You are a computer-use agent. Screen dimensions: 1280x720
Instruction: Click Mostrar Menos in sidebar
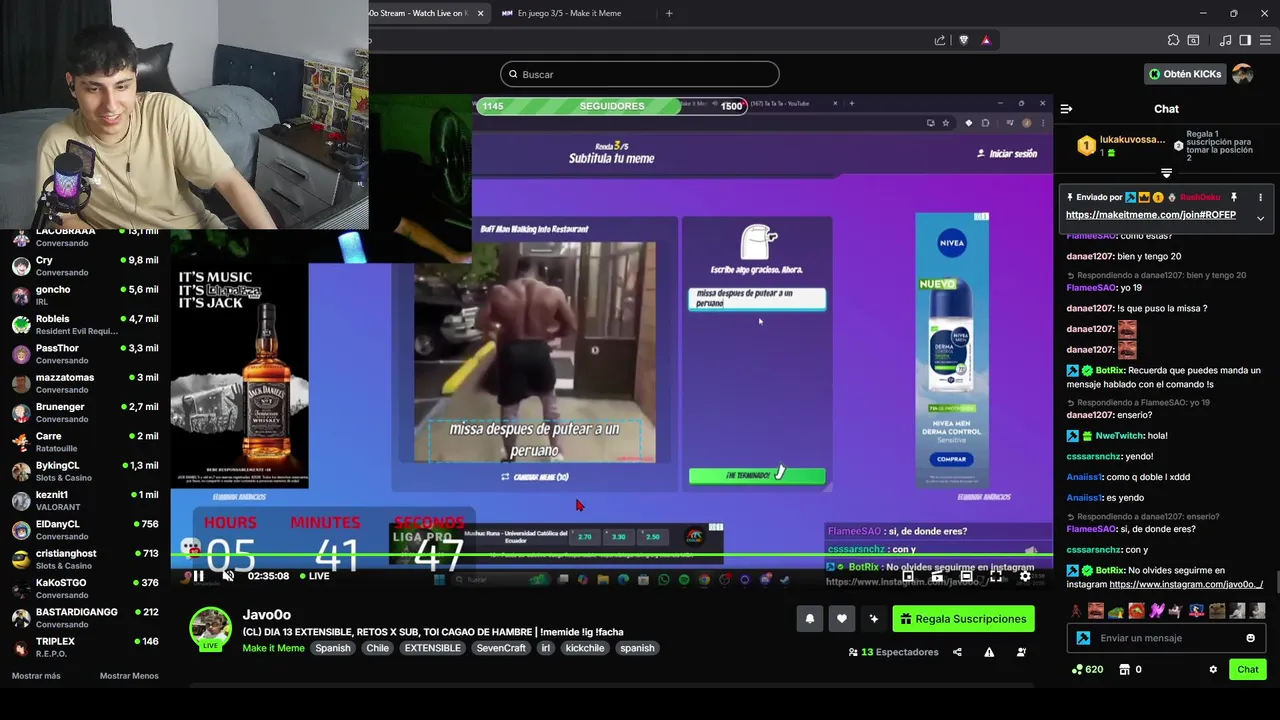129,676
